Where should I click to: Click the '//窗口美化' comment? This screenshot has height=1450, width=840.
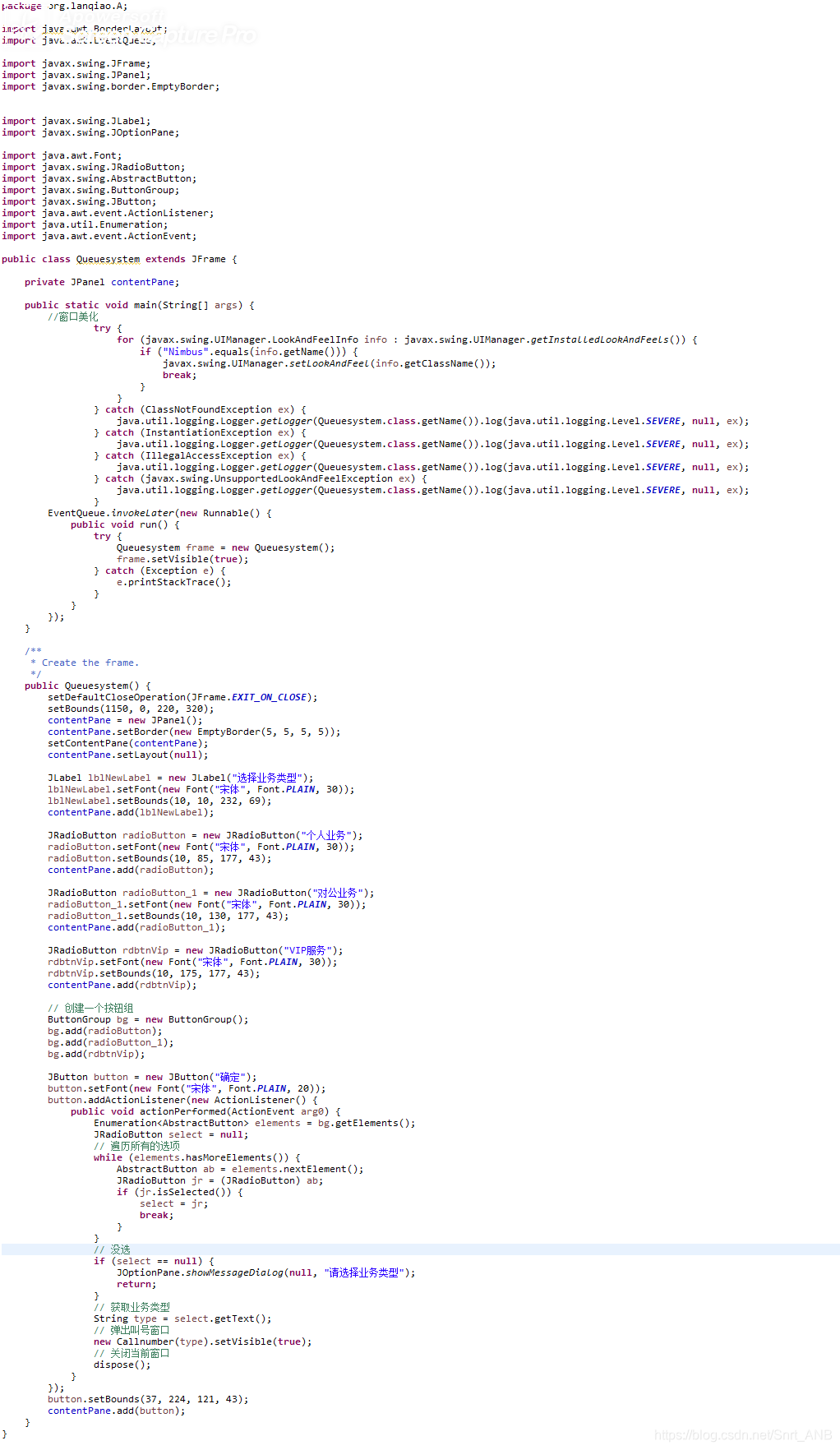pyautogui.click(x=72, y=316)
